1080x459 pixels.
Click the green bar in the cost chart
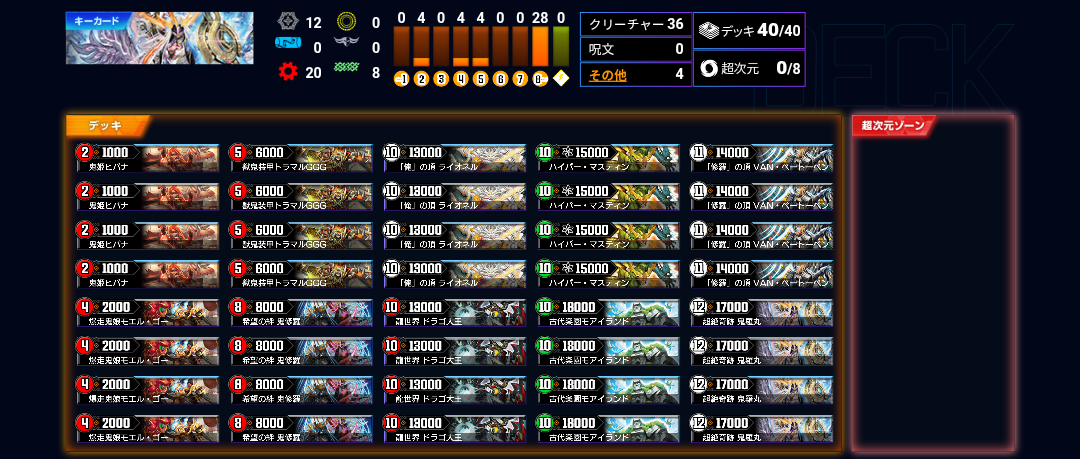point(561,47)
